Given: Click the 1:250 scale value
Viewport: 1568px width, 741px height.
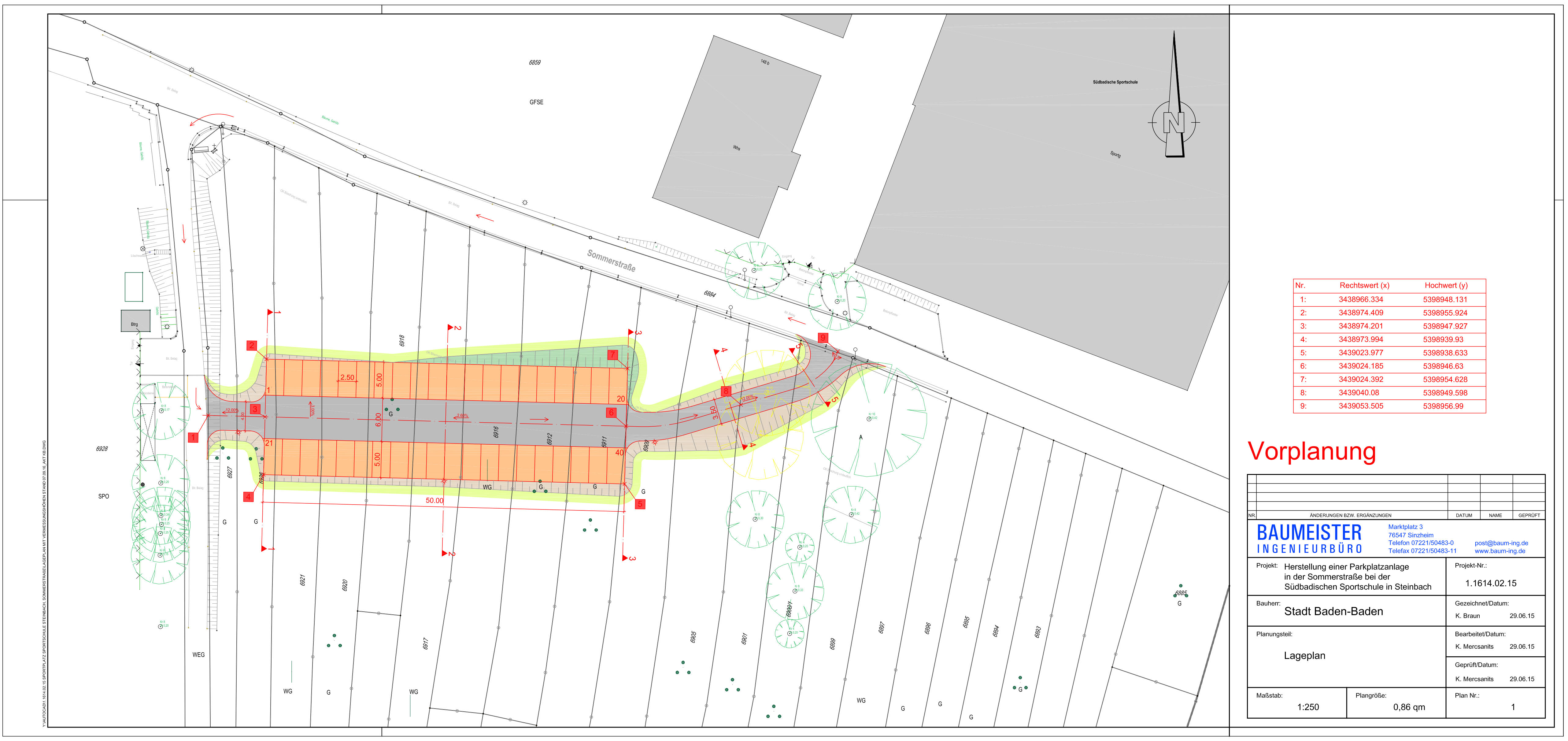Looking at the screenshot, I should point(1307,707).
